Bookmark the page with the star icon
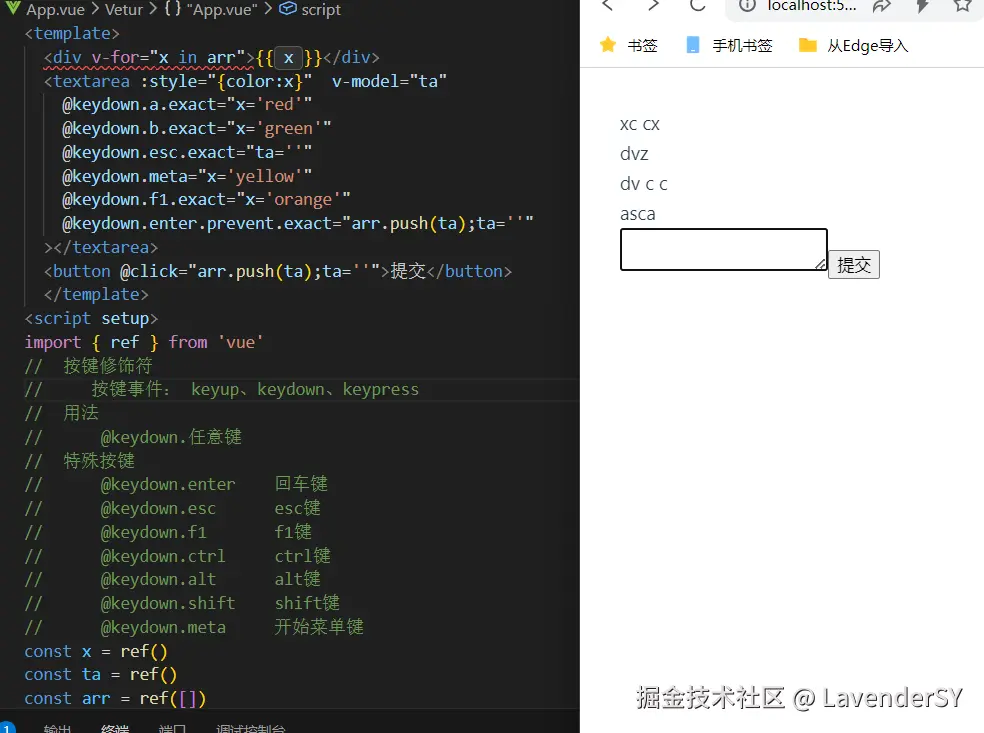Screen dimensions: 984x733 point(962,6)
